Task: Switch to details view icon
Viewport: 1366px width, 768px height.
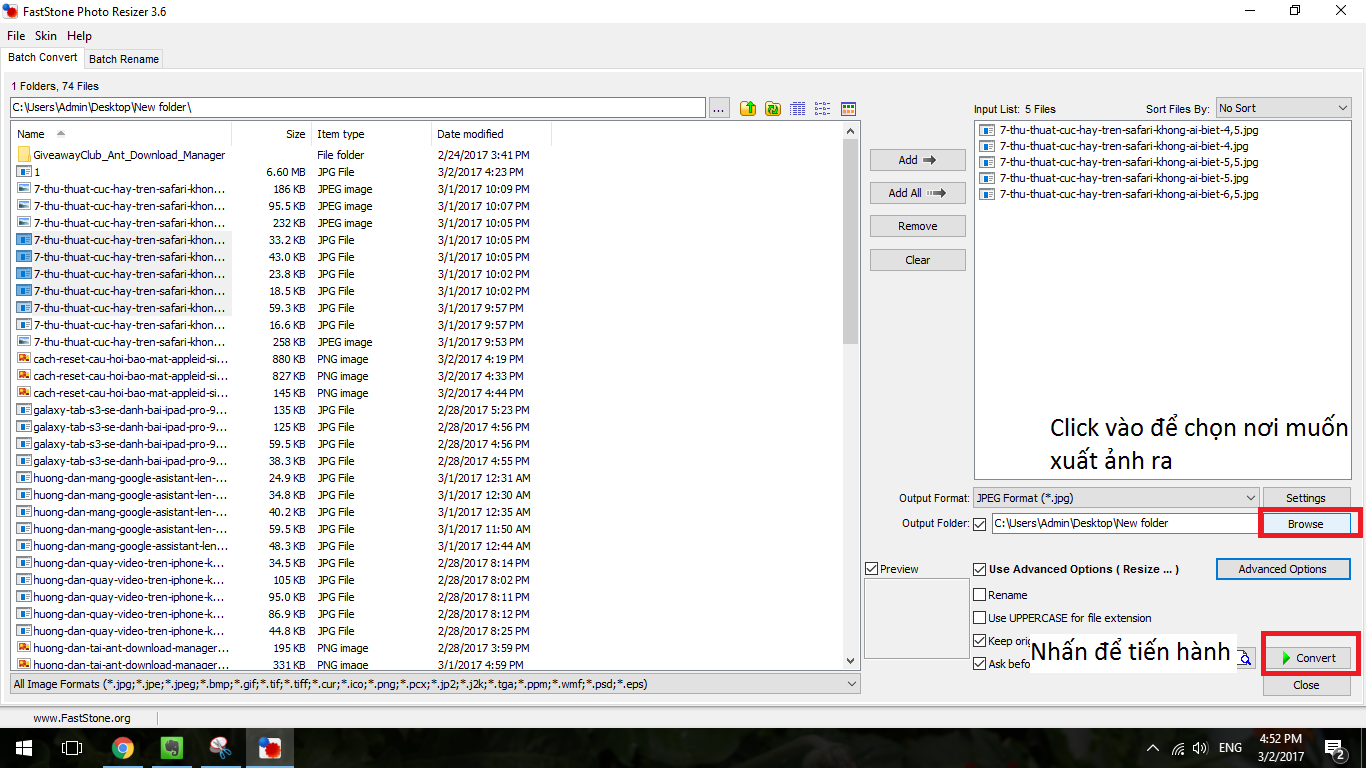Action: (798, 108)
